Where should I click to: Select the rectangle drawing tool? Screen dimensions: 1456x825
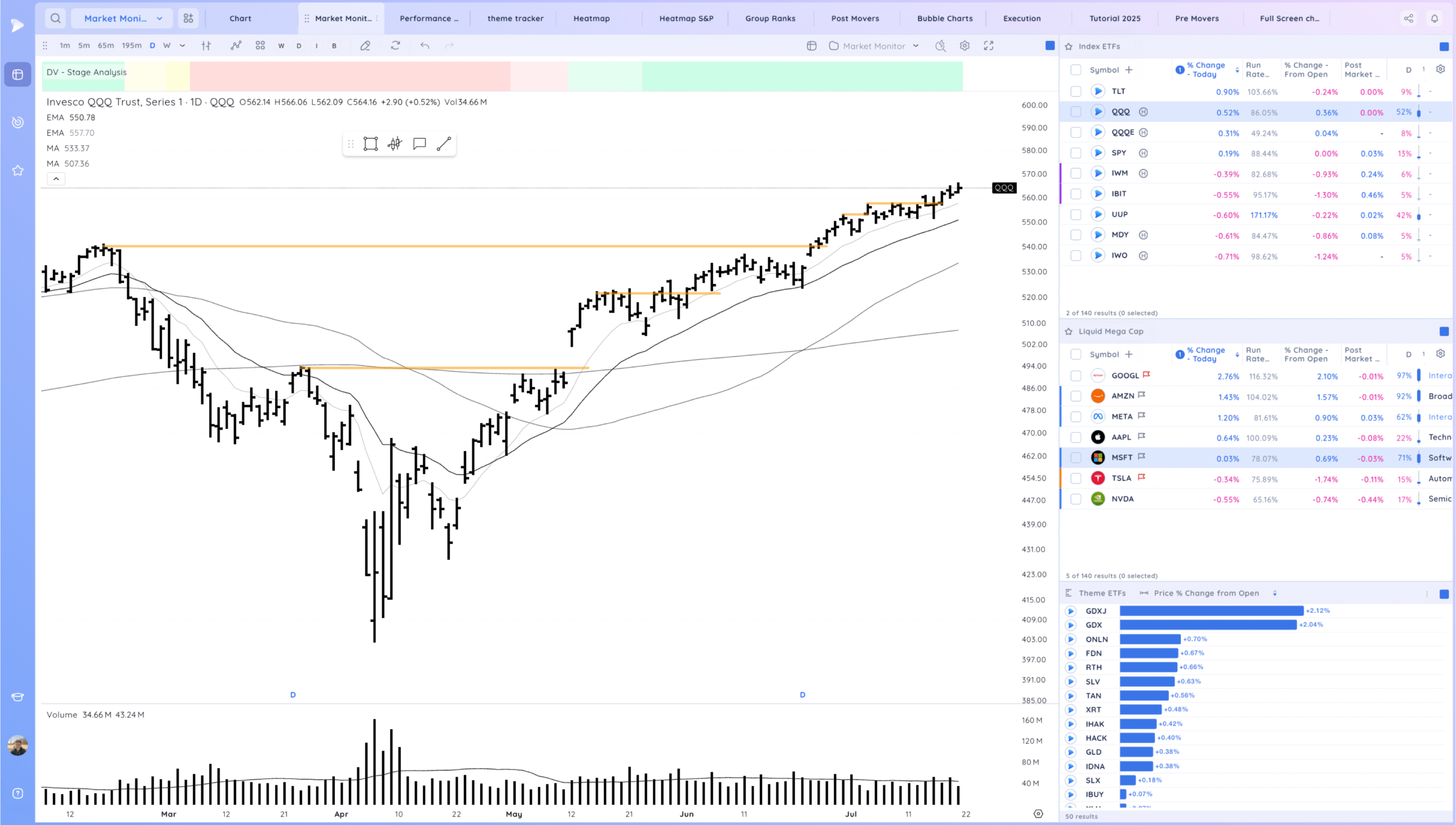(370, 144)
